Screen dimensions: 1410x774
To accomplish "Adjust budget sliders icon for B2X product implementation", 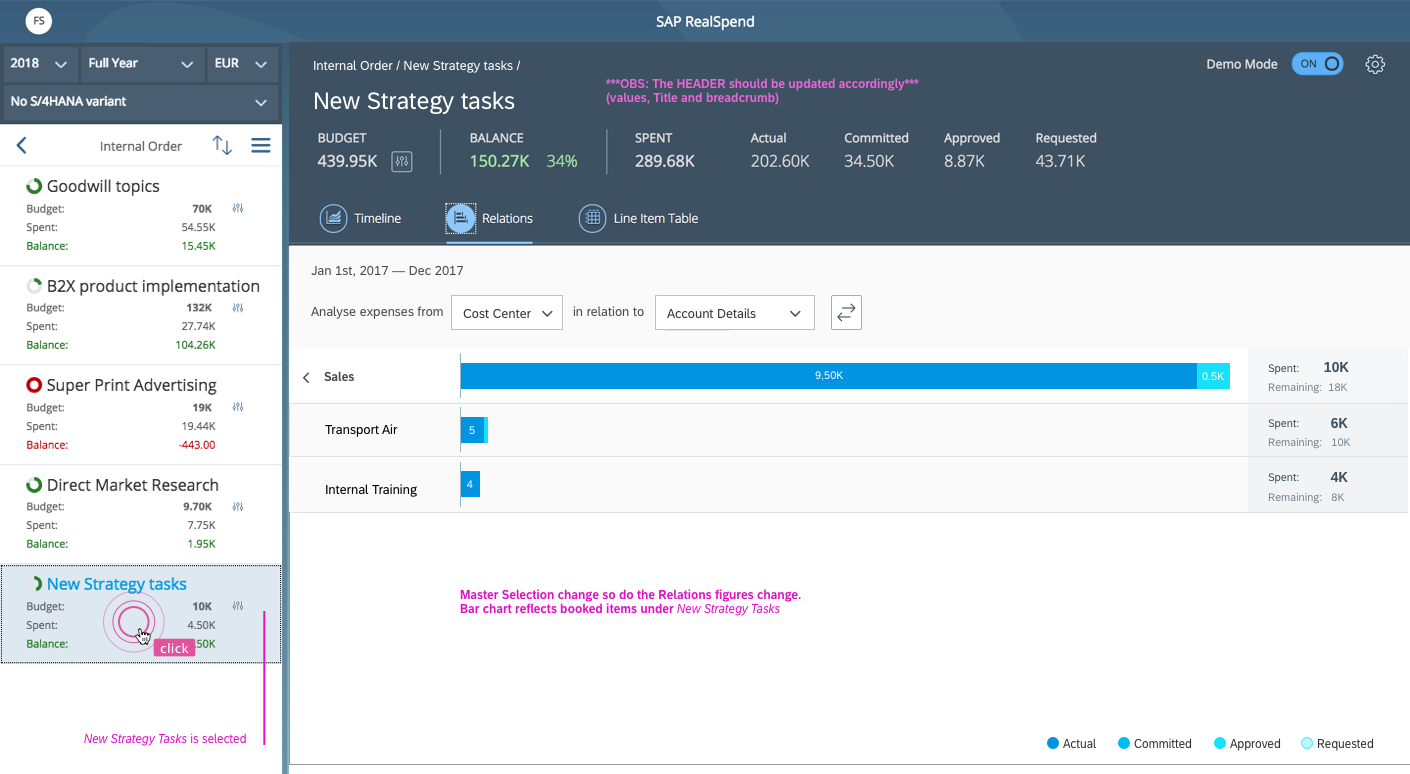I will pos(238,308).
